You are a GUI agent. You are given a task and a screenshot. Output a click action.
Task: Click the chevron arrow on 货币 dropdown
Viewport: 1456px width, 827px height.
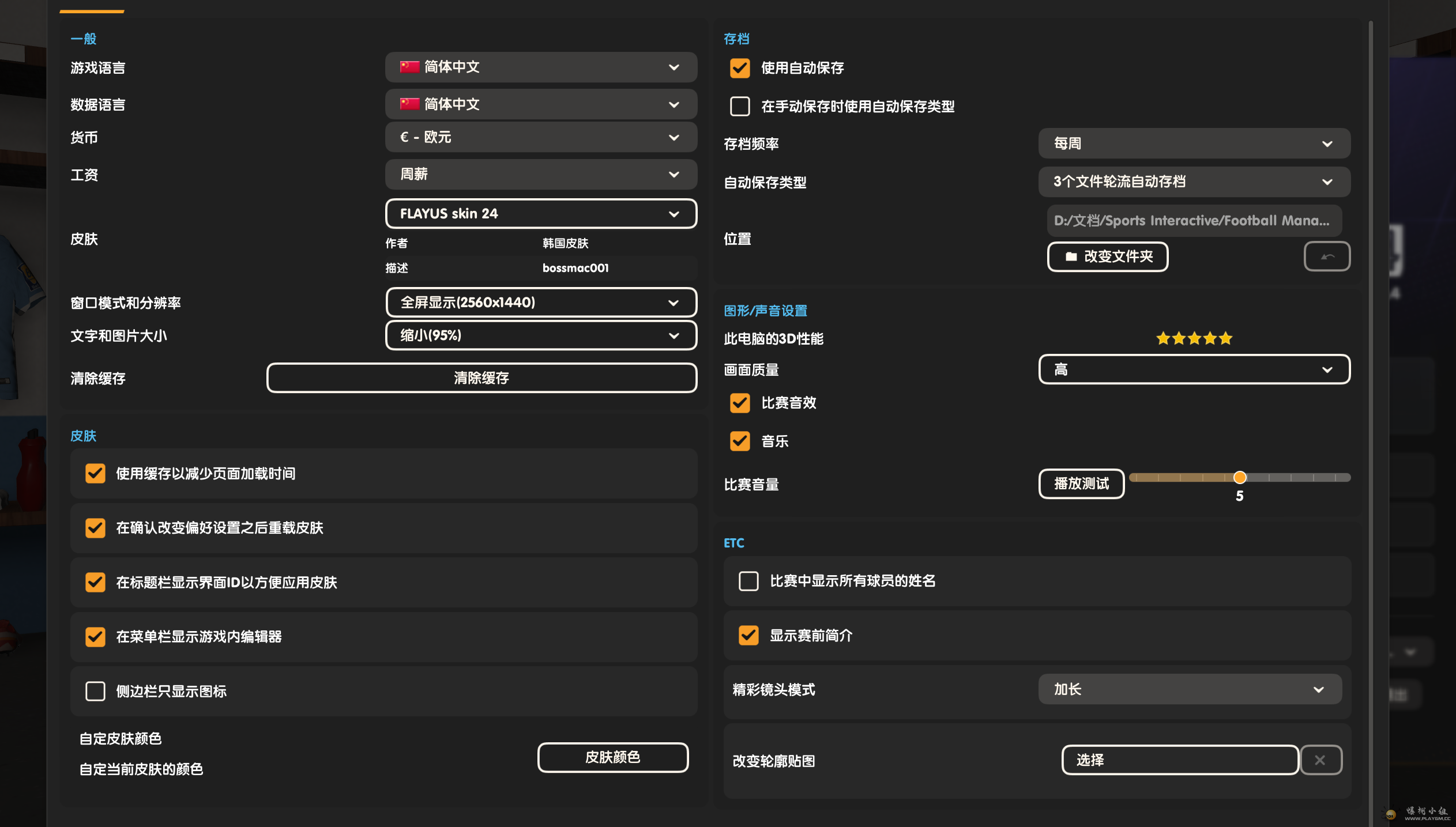(674, 137)
